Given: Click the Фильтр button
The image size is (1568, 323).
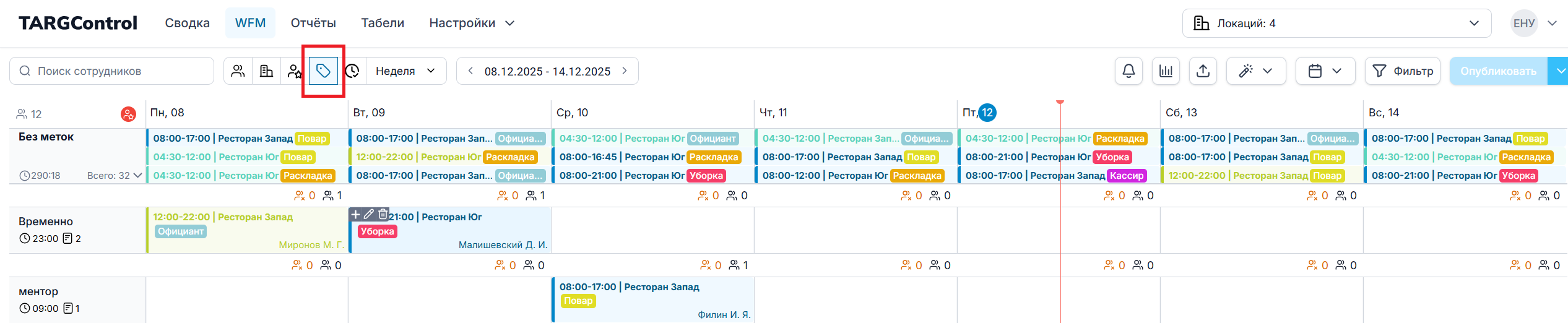Looking at the screenshot, I should click(1403, 71).
